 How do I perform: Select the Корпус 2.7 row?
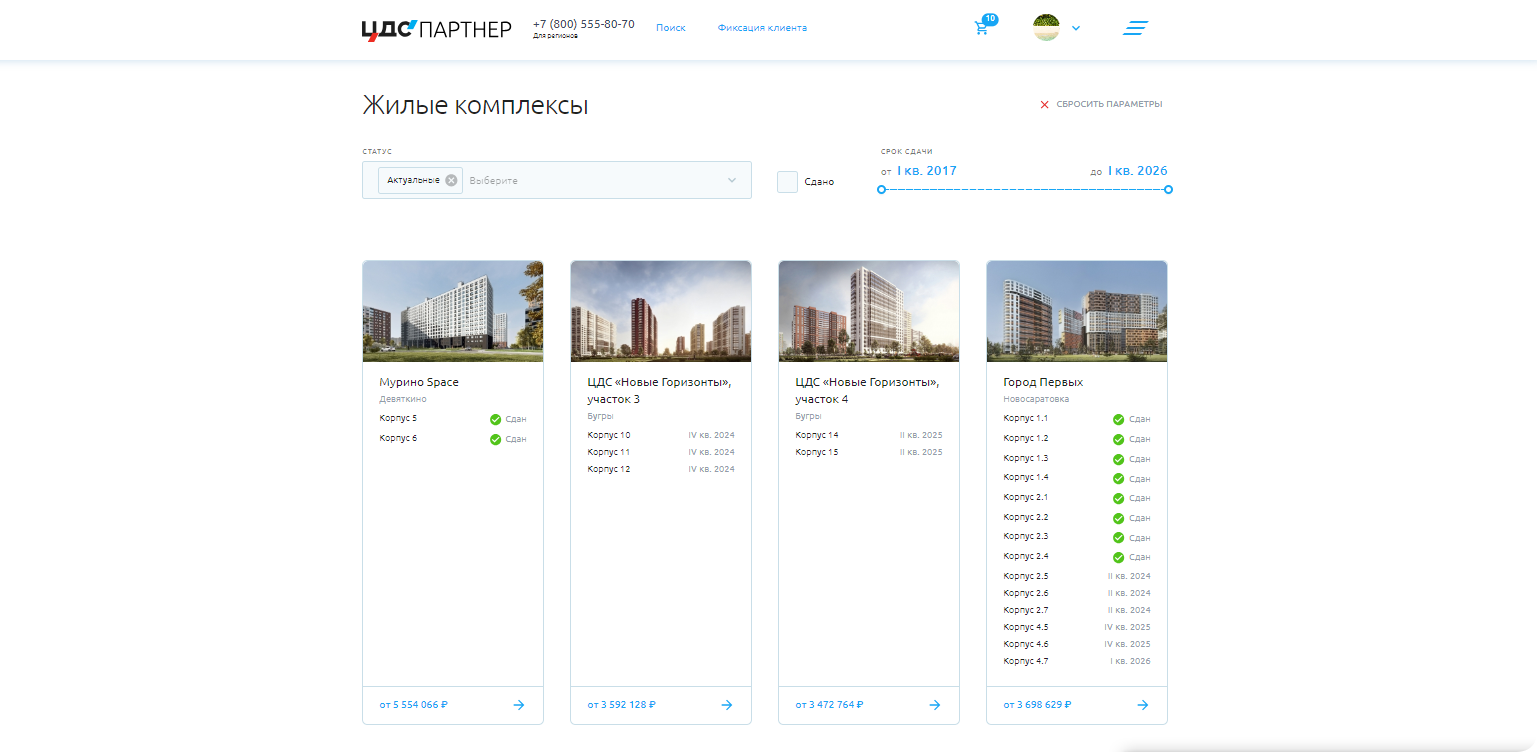coord(1077,610)
